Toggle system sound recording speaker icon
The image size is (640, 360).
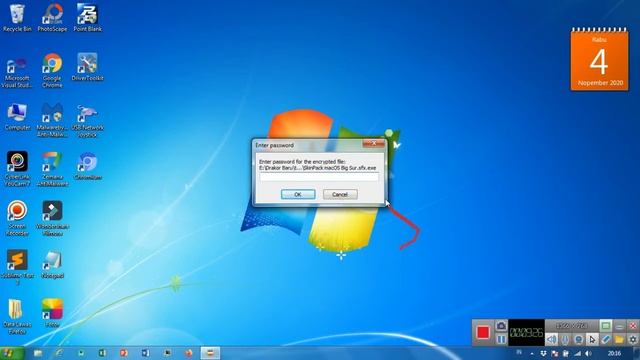[x=551, y=339]
